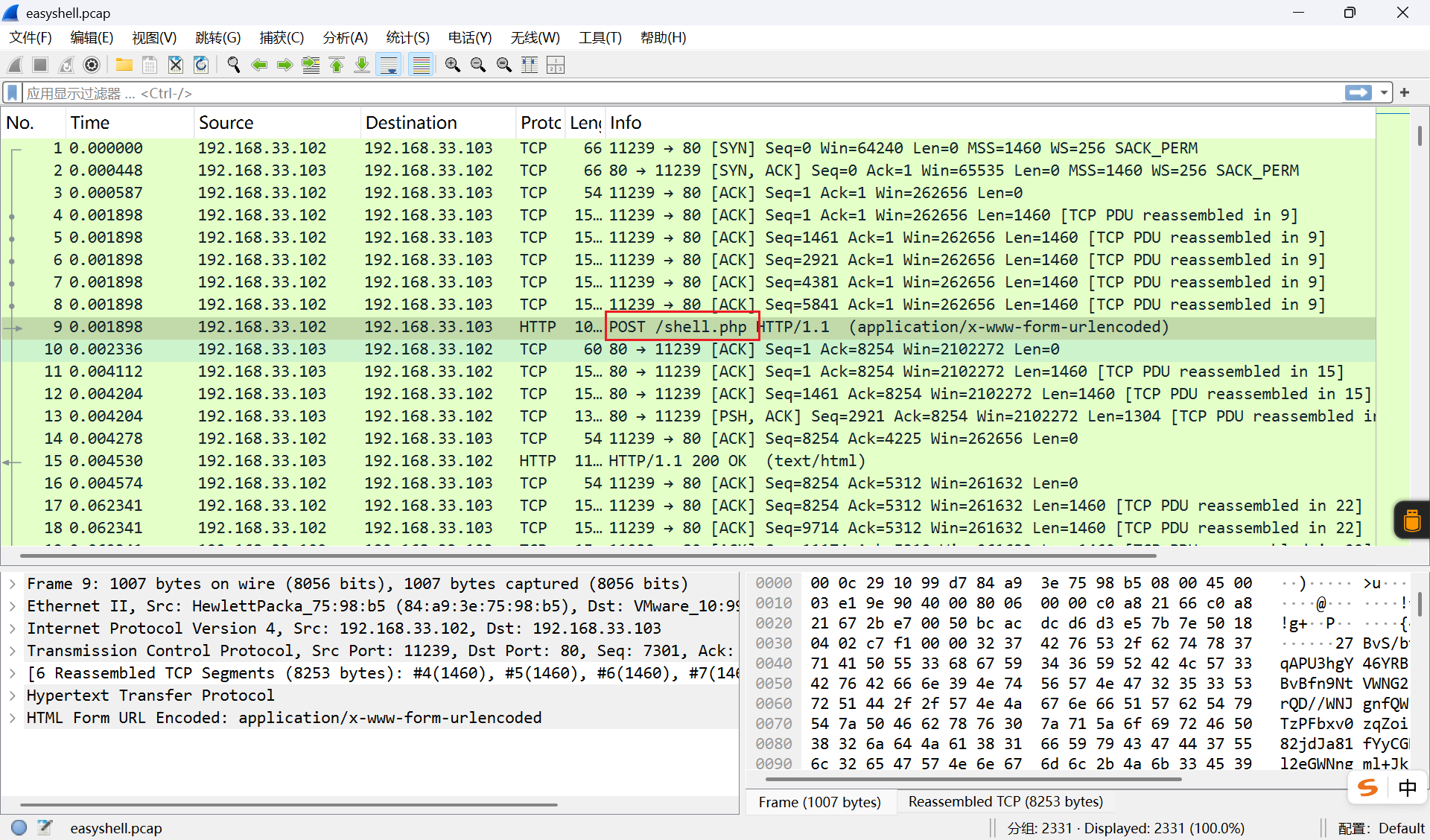Viewport: 1430px width, 840px height.
Task: Click the display filter input field
Action: pyautogui.click(x=670, y=93)
